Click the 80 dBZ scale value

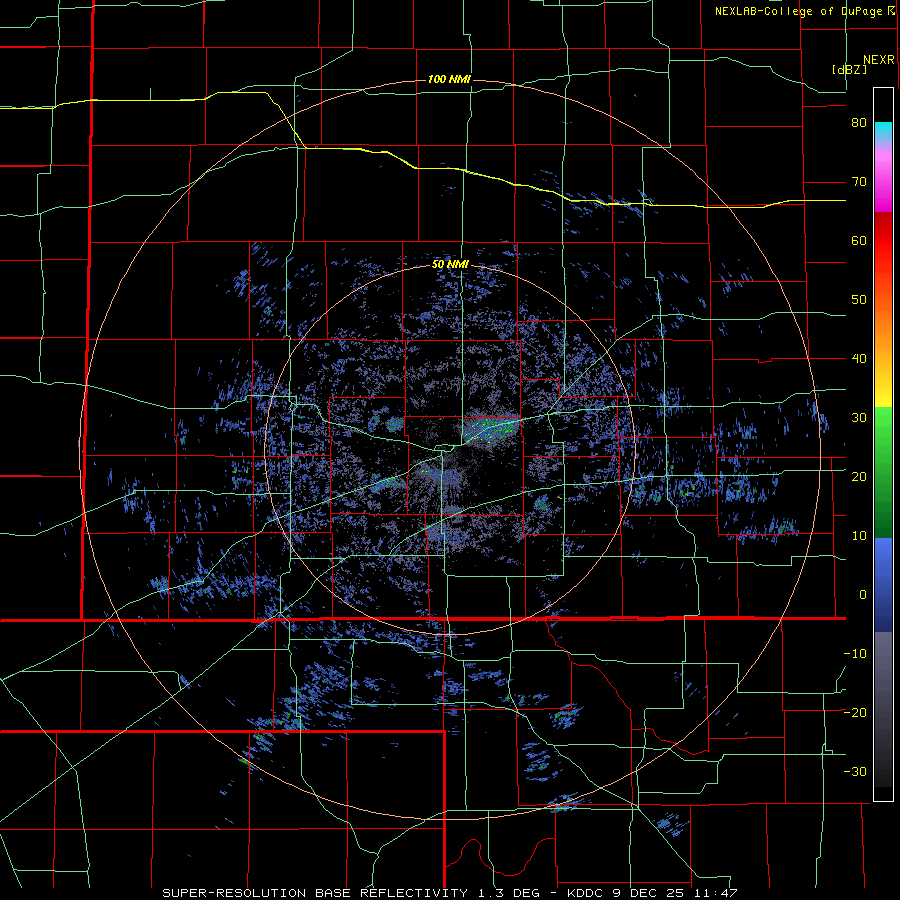click(859, 123)
